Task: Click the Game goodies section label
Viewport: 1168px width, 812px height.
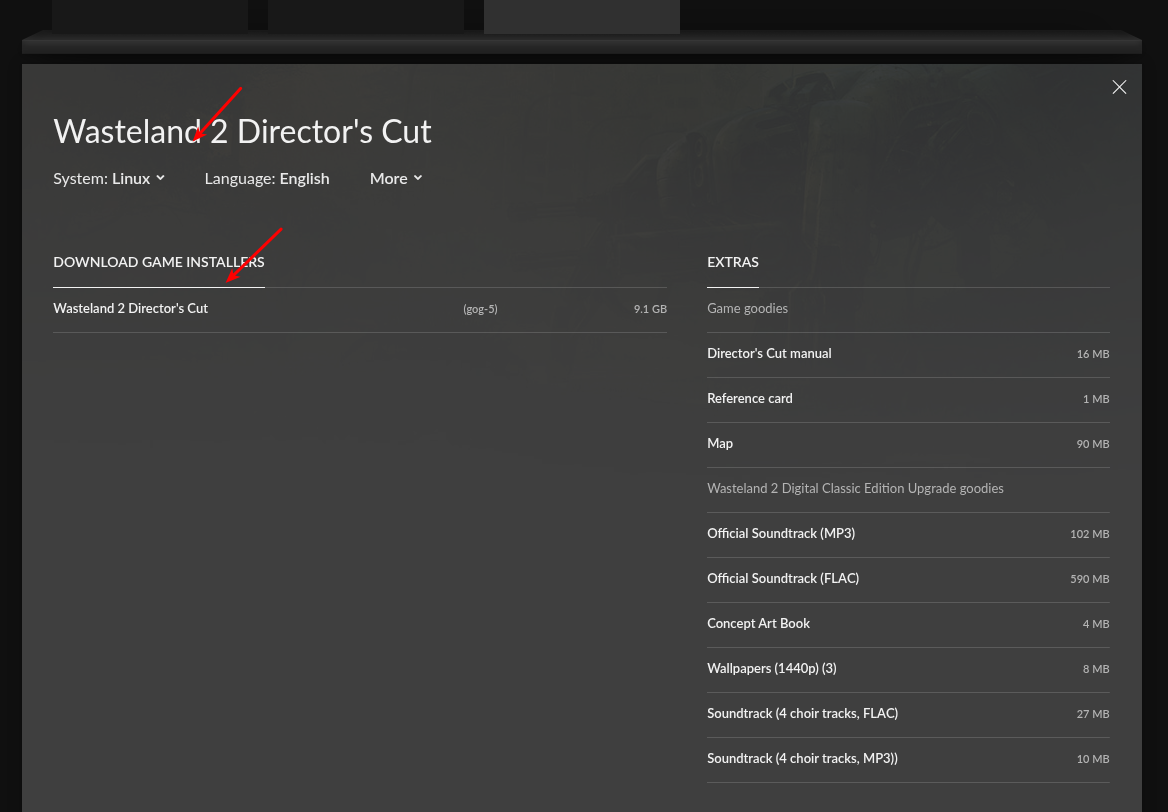Action: pyautogui.click(x=747, y=308)
